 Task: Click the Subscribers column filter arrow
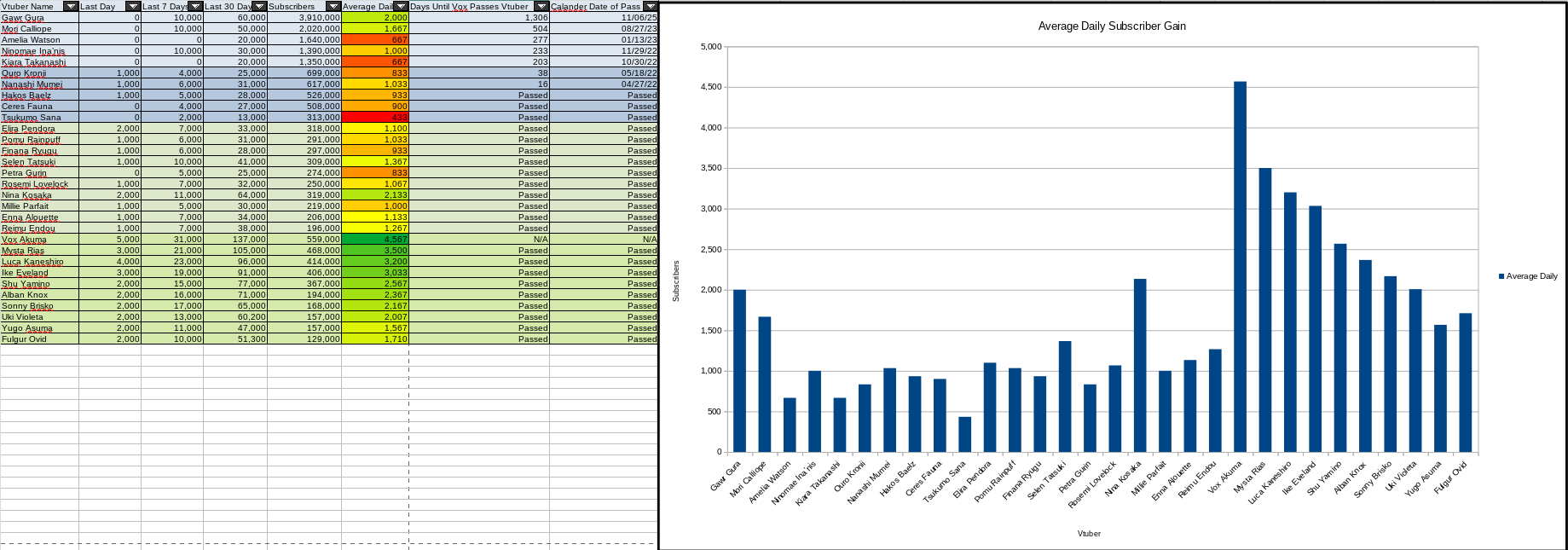coord(333,6)
